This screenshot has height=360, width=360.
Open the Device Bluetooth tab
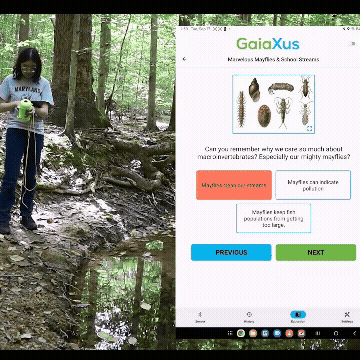(x=200, y=317)
